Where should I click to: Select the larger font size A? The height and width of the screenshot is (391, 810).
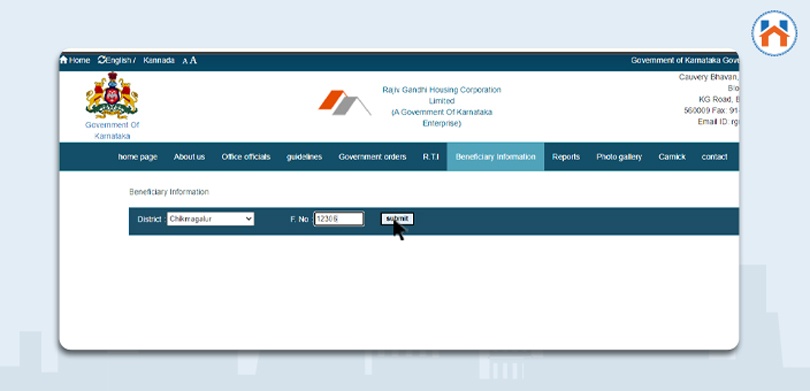point(193,60)
